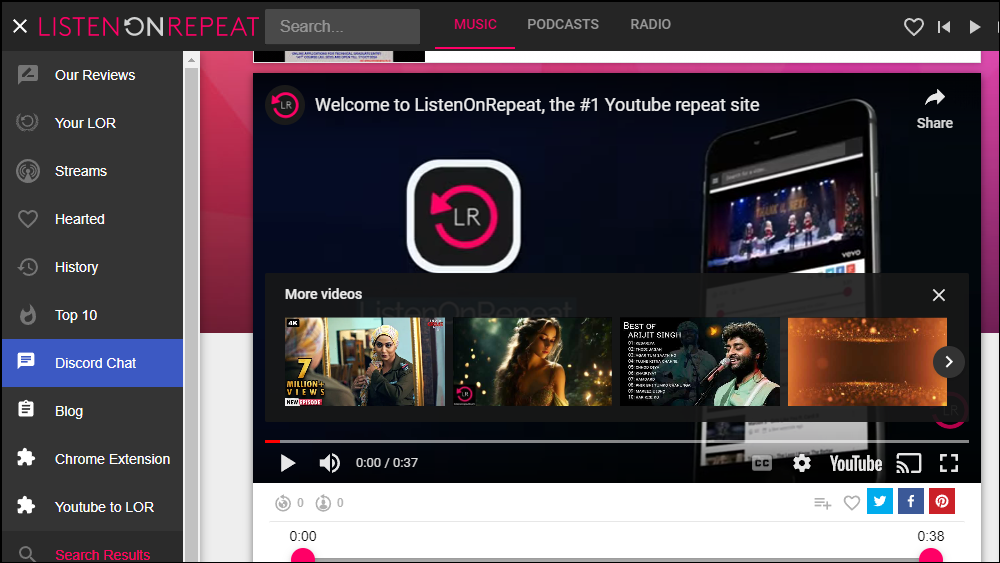The width and height of the screenshot is (1000, 563).
Task: Open the 7 Million Views video thumbnail
Action: 365,362
